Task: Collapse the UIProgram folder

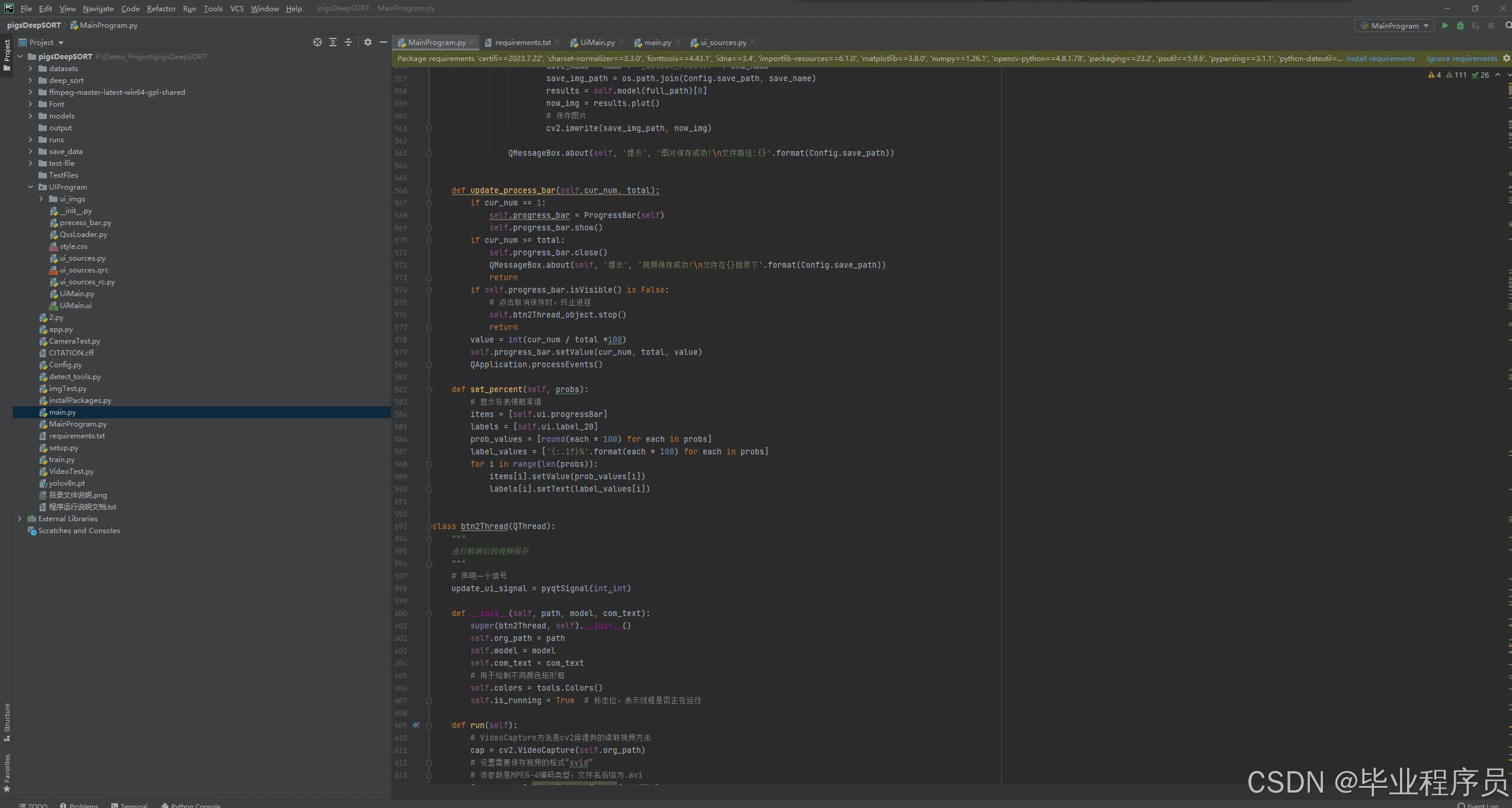Action: (x=30, y=187)
